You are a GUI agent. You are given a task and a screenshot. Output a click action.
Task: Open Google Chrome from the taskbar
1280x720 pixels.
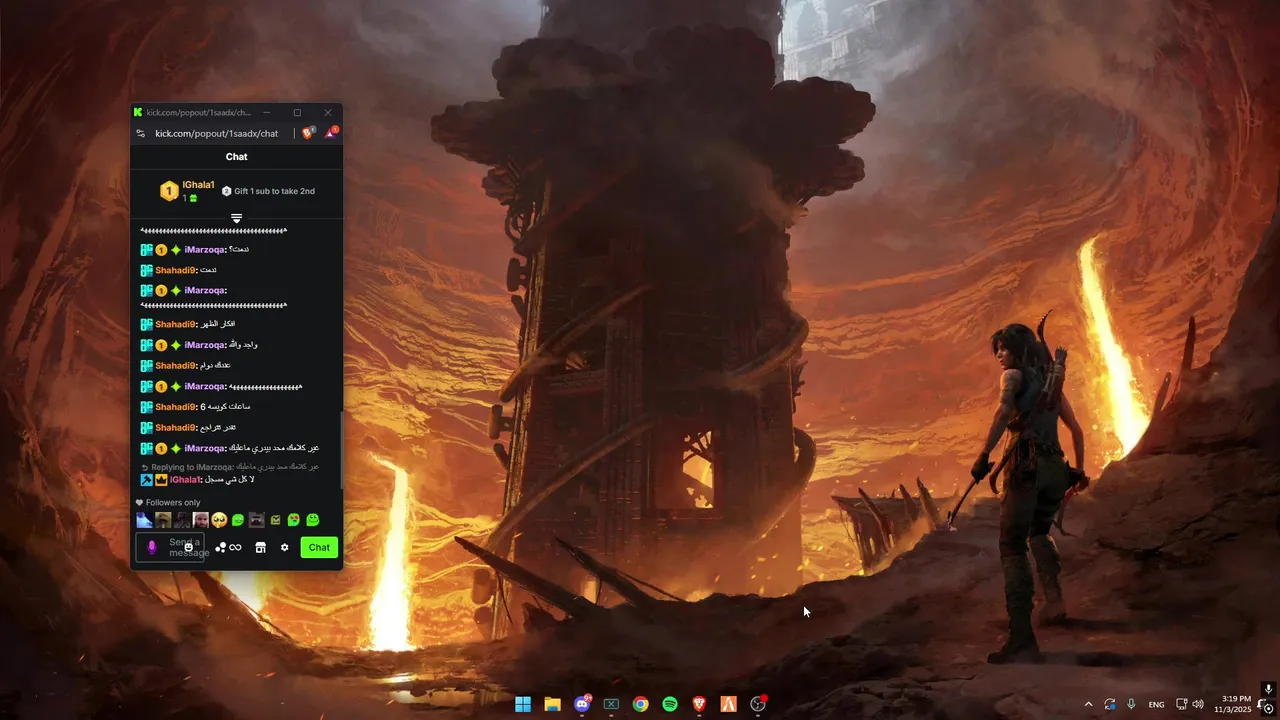click(640, 704)
